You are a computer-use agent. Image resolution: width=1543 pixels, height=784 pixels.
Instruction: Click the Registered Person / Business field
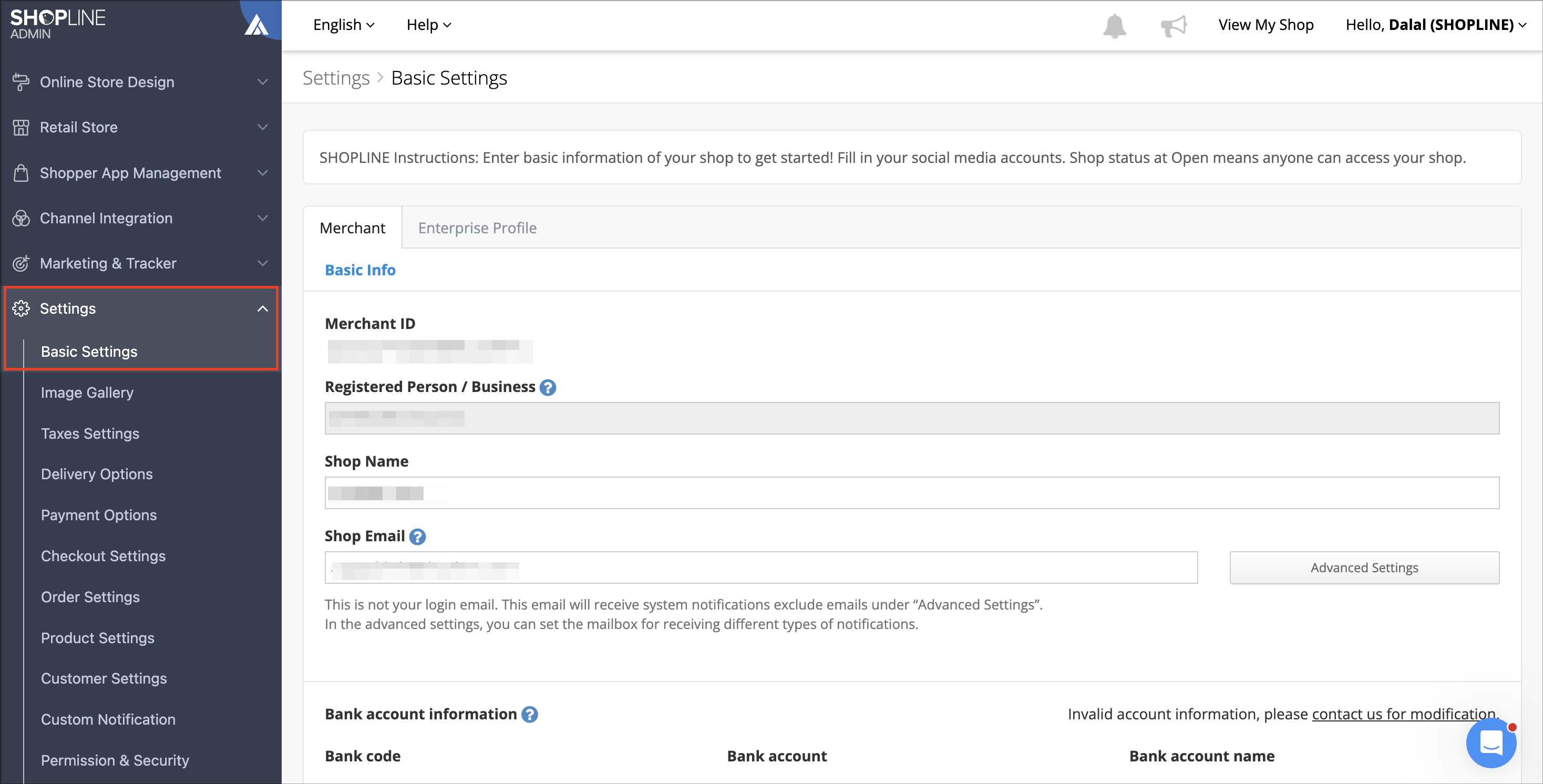(x=912, y=419)
